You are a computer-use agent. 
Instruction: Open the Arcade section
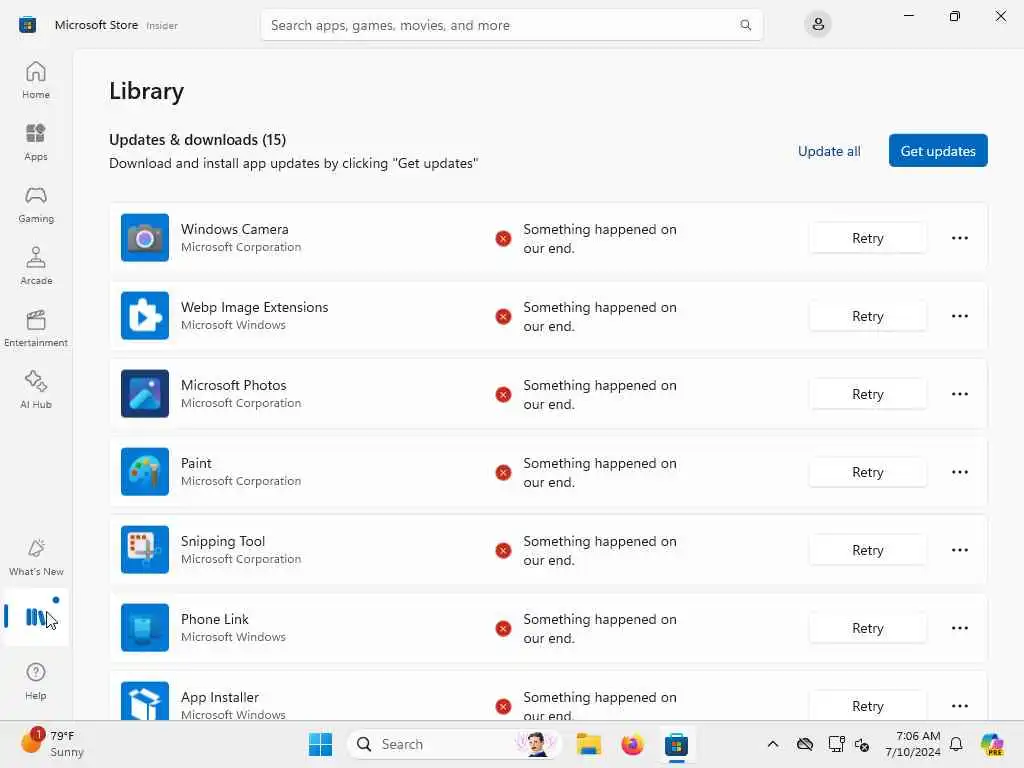click(x=36, y=266)
